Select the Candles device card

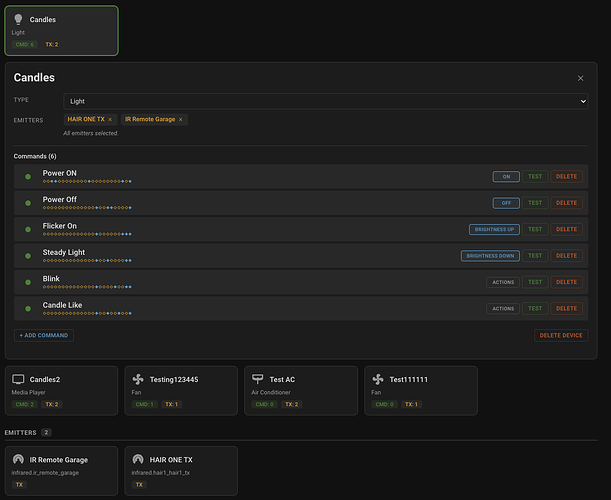point(61,31)
